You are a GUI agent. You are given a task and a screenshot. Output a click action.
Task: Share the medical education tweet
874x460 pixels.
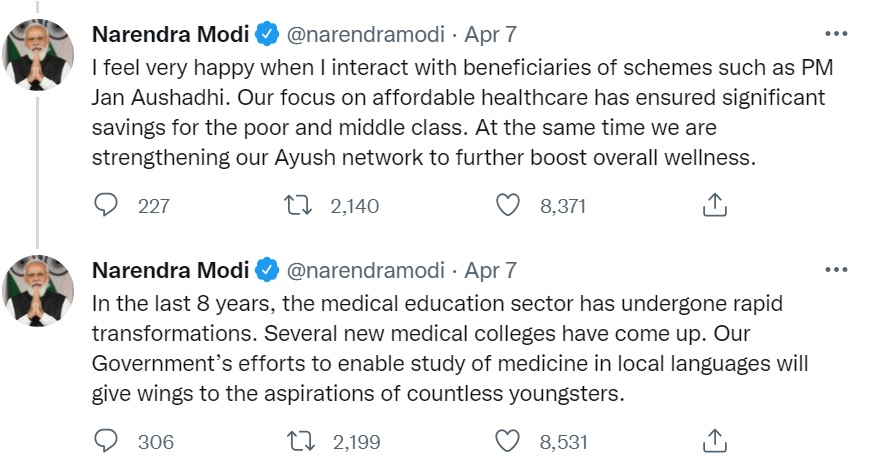coord(714,441)
